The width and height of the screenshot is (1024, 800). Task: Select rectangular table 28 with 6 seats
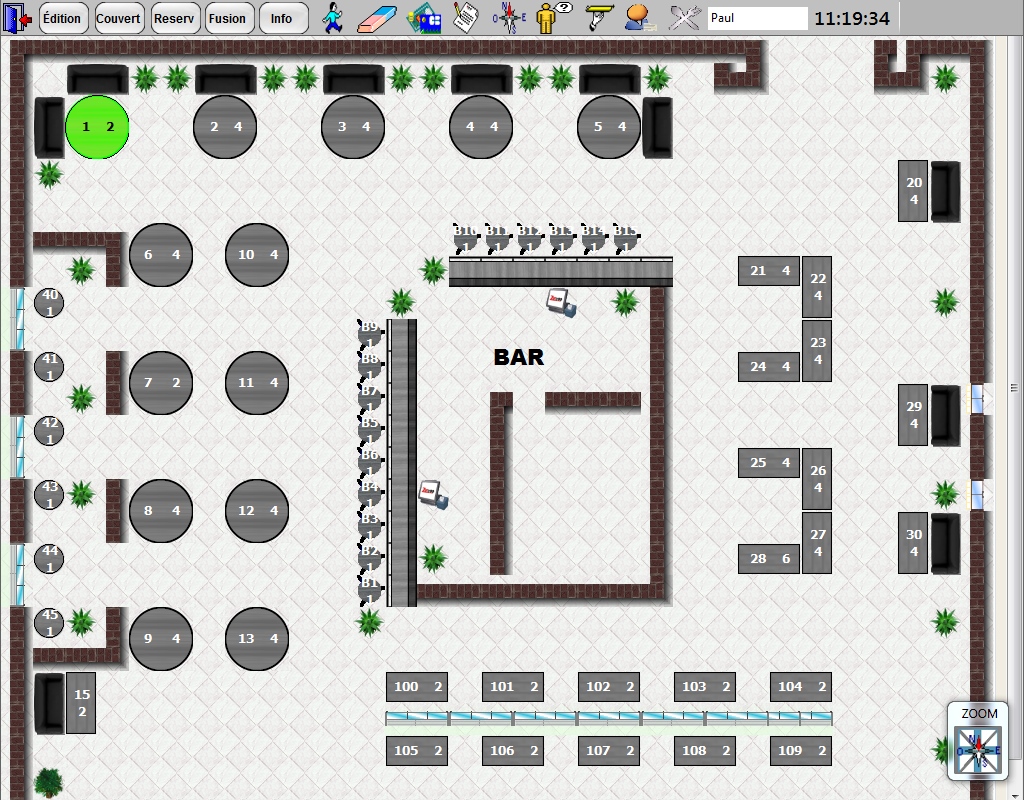[x=770, y=559]
